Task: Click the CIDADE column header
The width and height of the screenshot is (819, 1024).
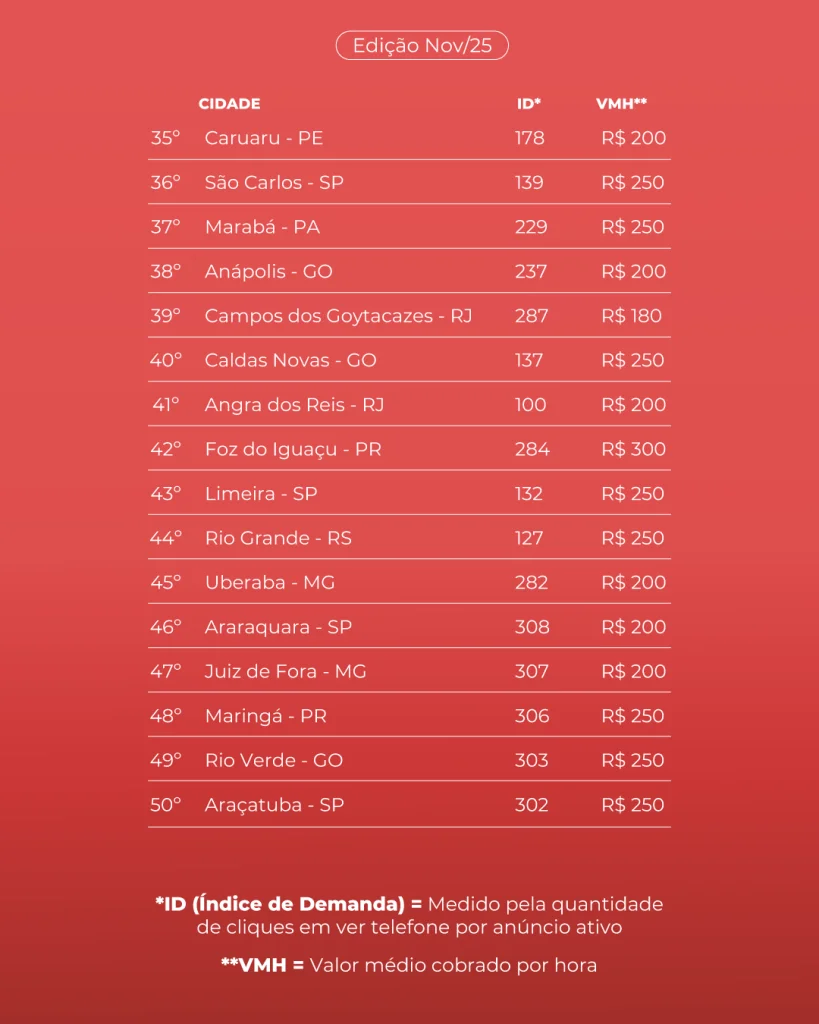Action: click(x=229, y=104)
